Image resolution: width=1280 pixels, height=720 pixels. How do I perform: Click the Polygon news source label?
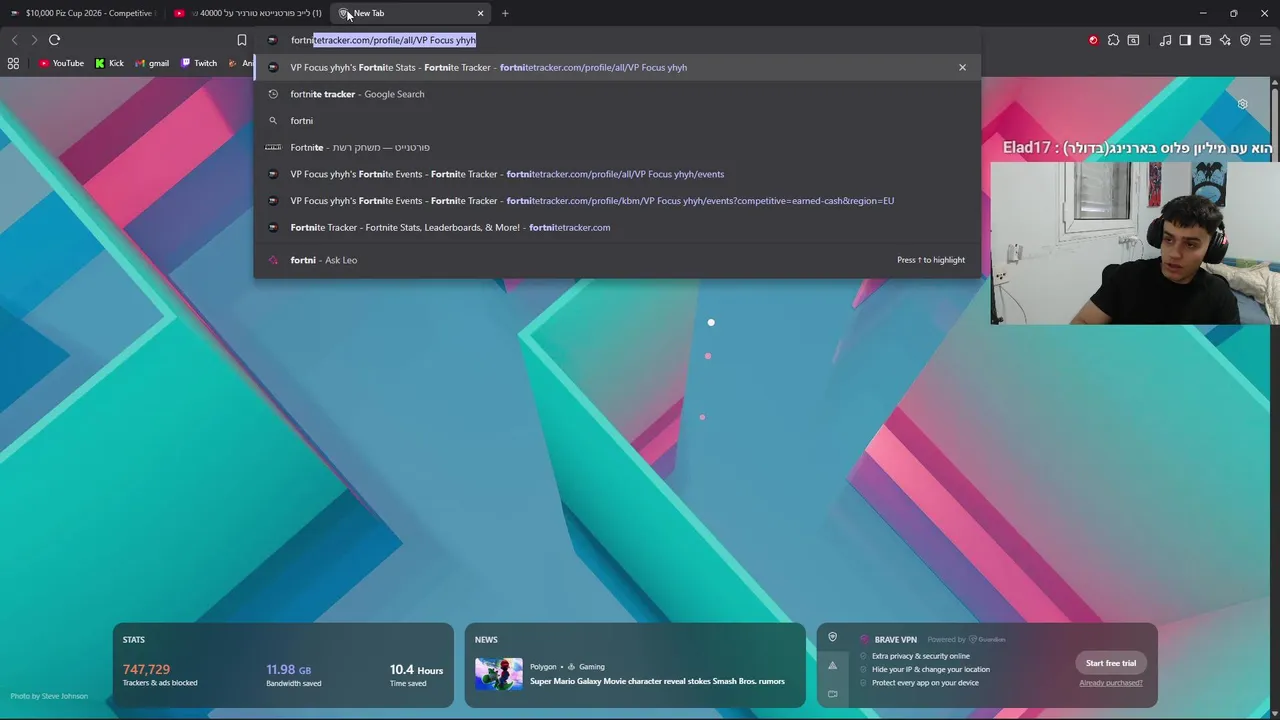(543, 667)
